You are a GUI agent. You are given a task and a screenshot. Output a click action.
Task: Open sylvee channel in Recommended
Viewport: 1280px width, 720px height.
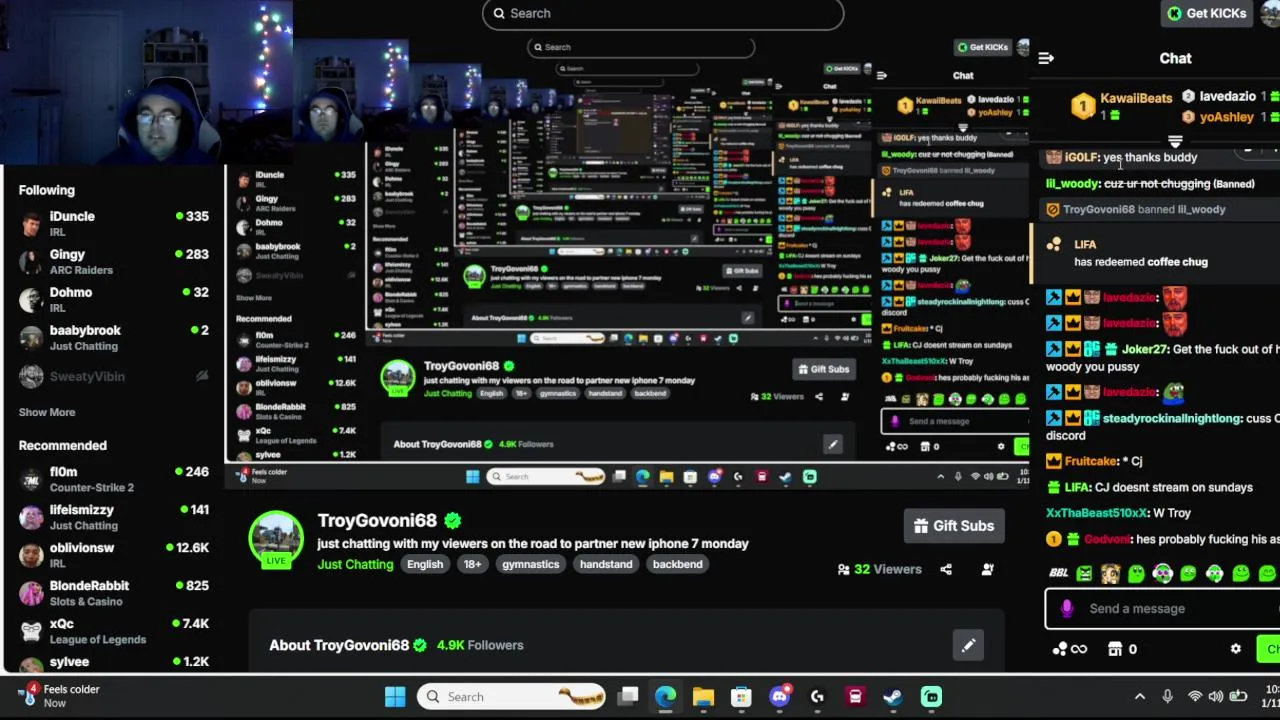(113, 662)
